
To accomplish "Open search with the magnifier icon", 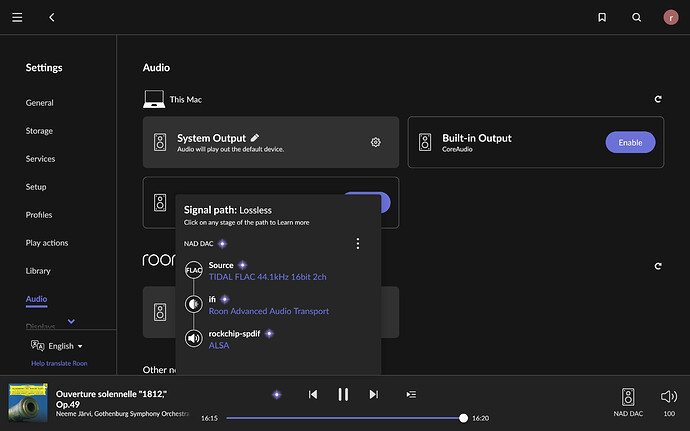I will click(636, 17).
